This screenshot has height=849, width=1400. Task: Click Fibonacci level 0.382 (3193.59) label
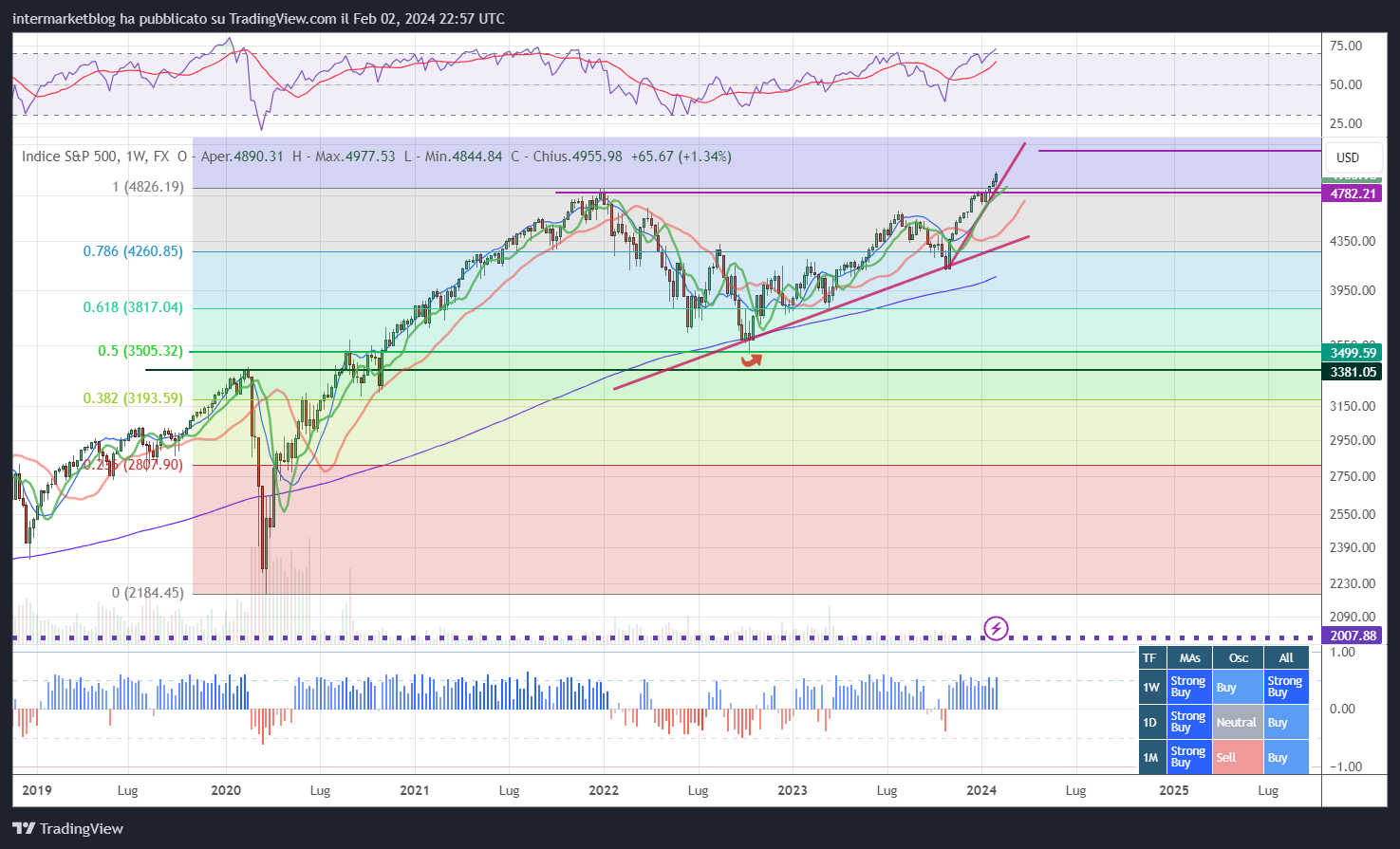coord(133,398)
